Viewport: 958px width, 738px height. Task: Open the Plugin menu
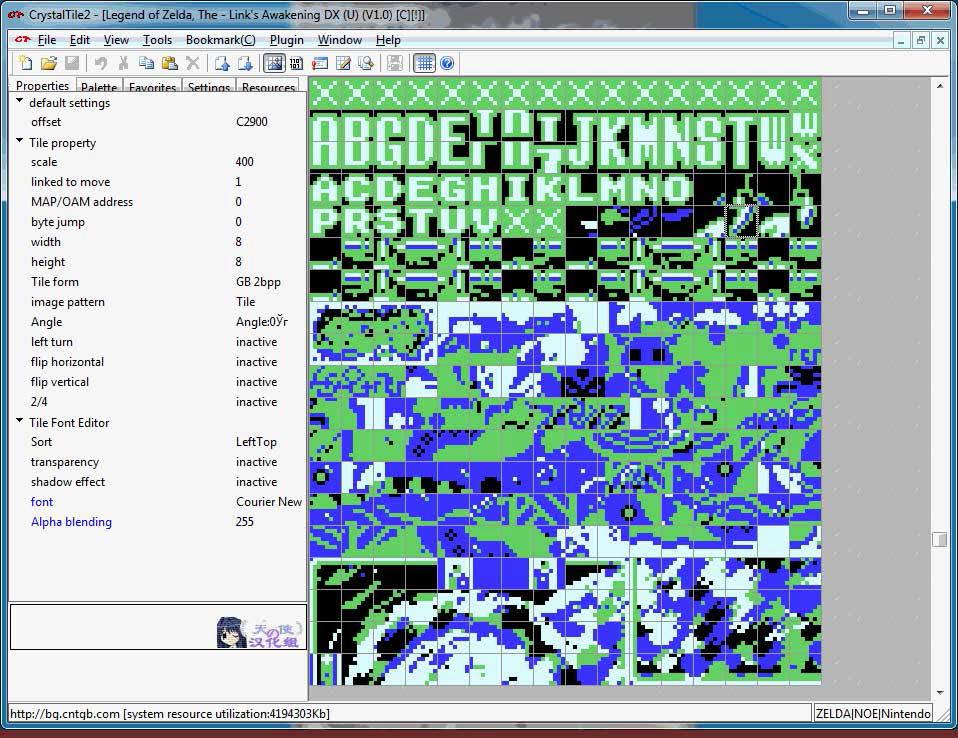287,40
